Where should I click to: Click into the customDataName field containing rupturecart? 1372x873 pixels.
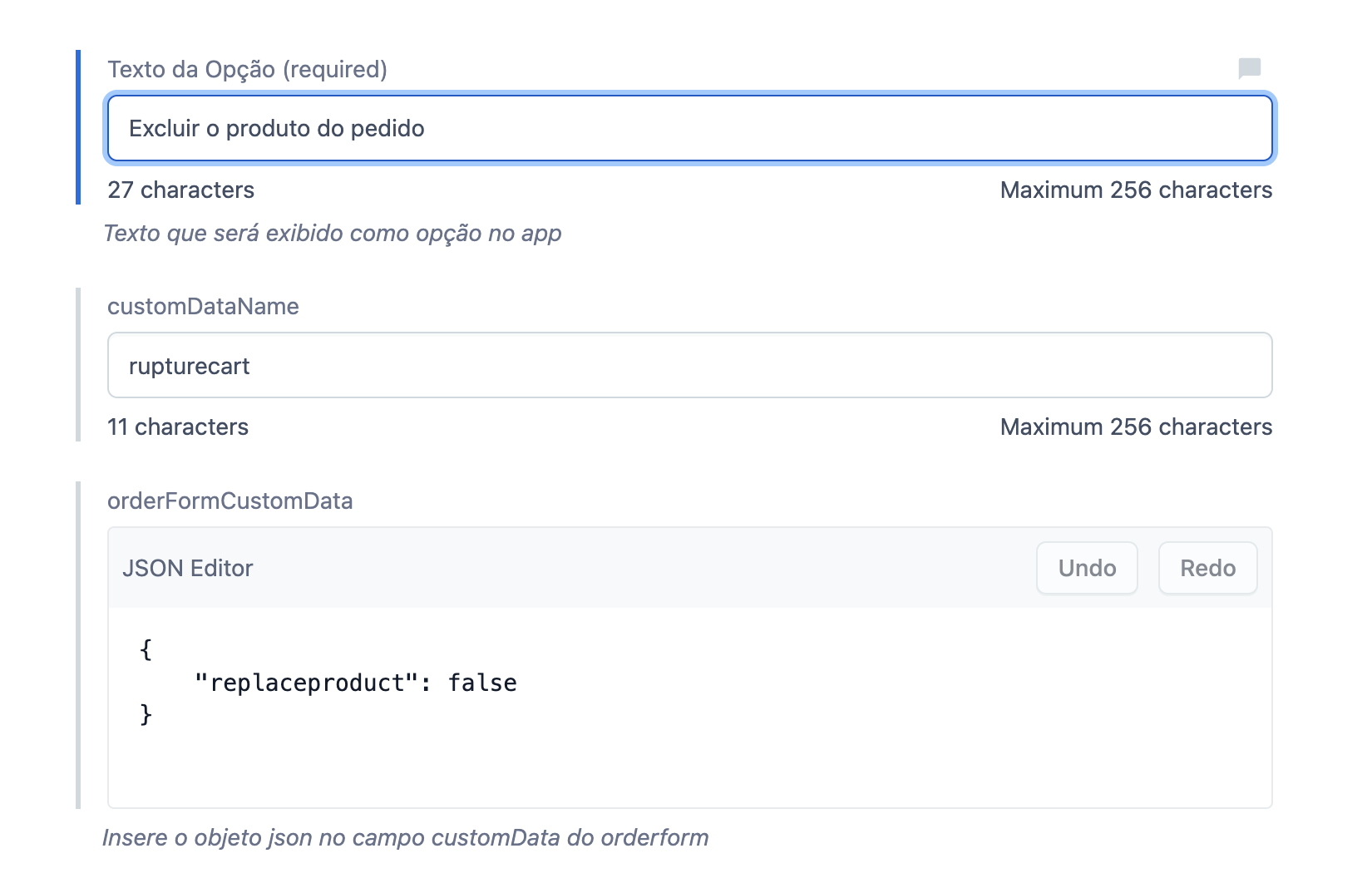click(689, 366)
